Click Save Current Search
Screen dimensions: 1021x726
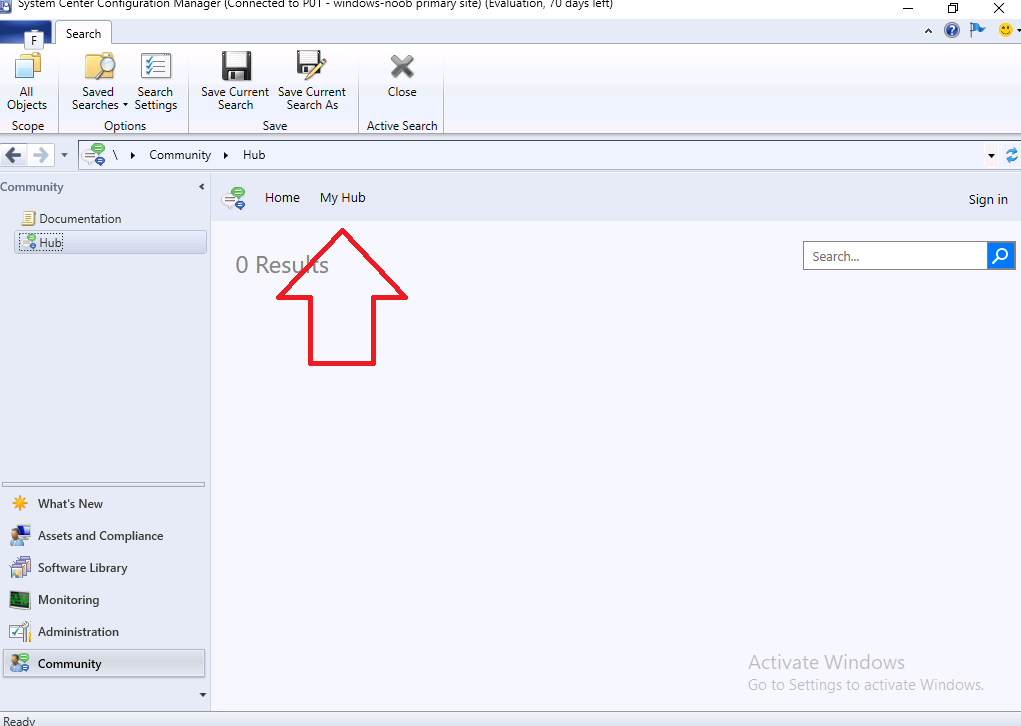(x=235, y=82)
